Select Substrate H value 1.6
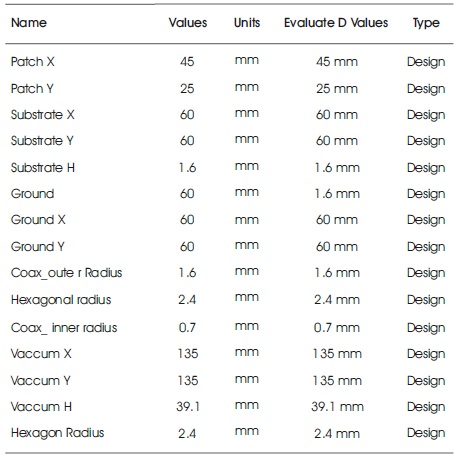Screen dimensions: 457x457 [187, 167]
